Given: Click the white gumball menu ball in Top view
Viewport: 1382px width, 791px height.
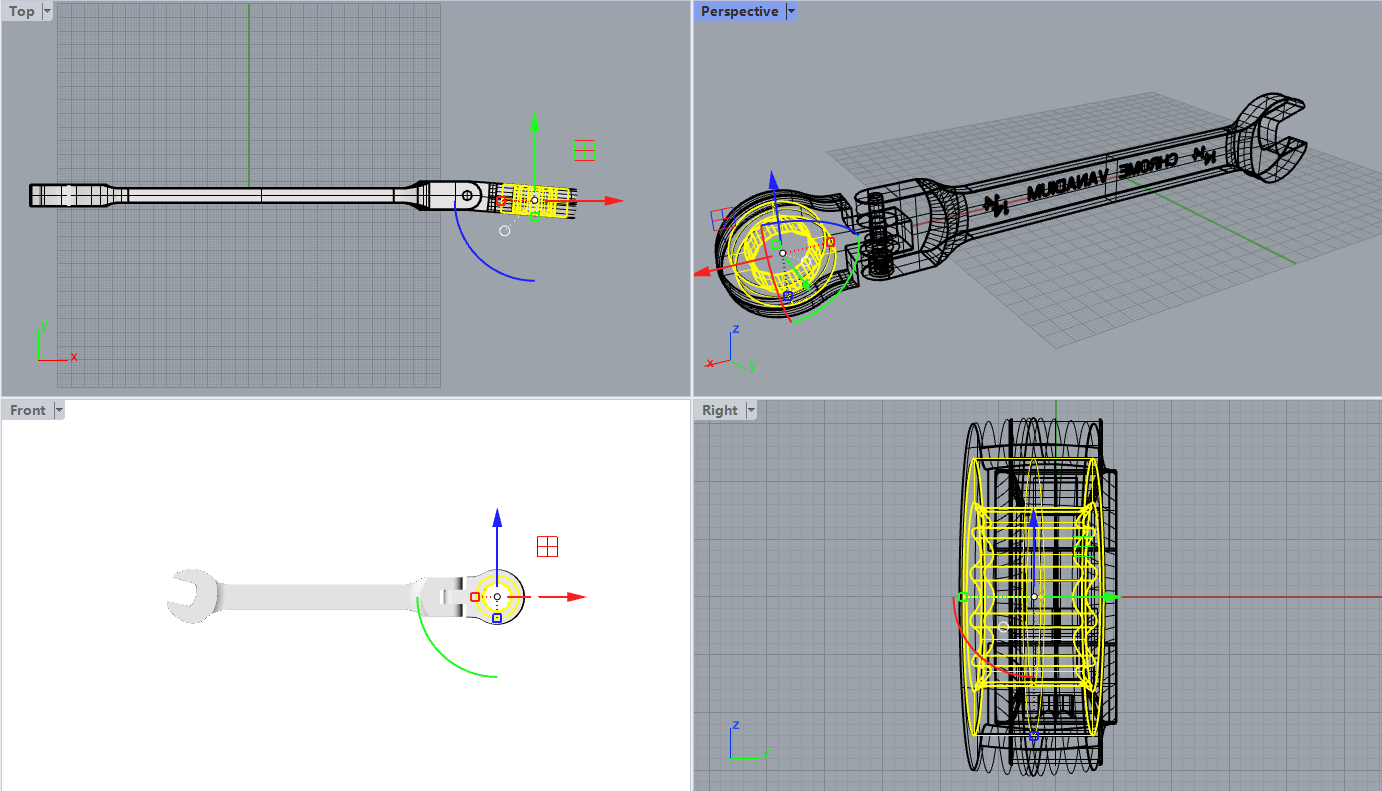Looking at the screenshot, I should (x=505, y=231).
